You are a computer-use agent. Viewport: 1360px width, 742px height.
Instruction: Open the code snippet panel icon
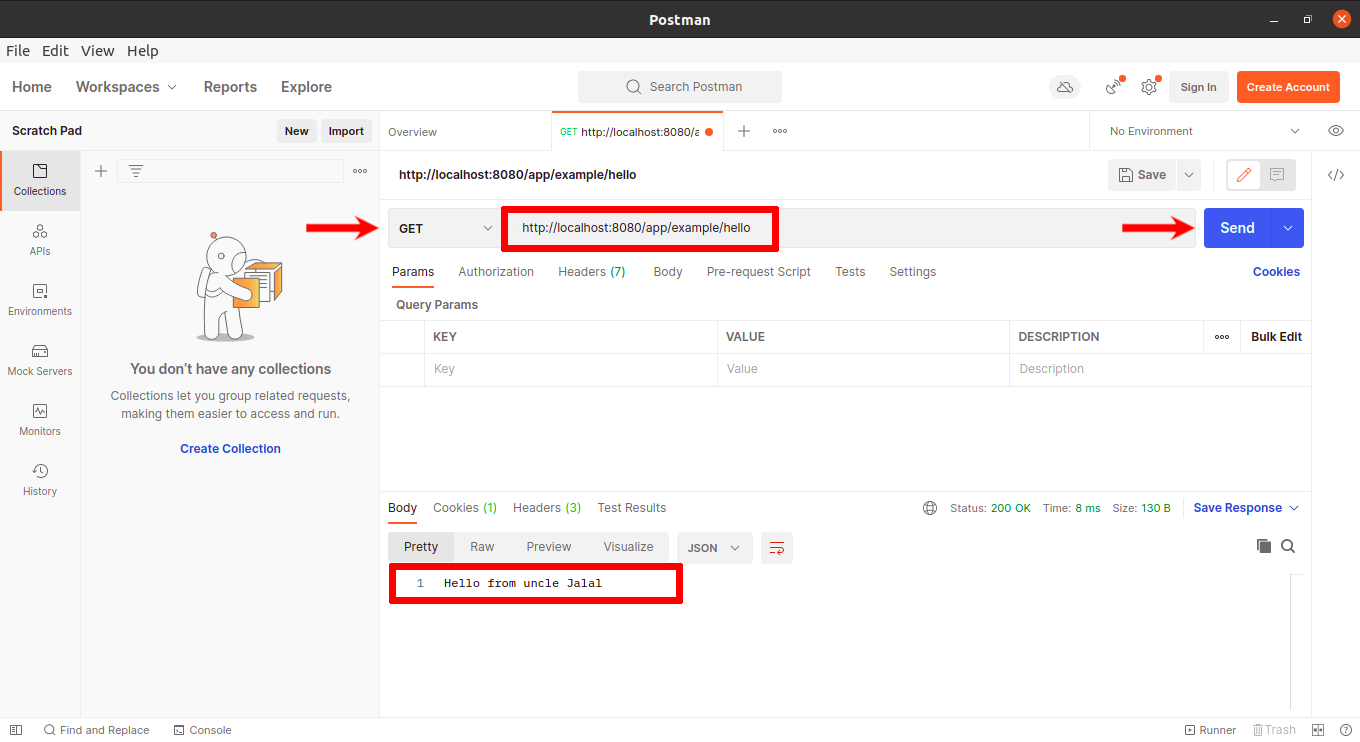1336,175
